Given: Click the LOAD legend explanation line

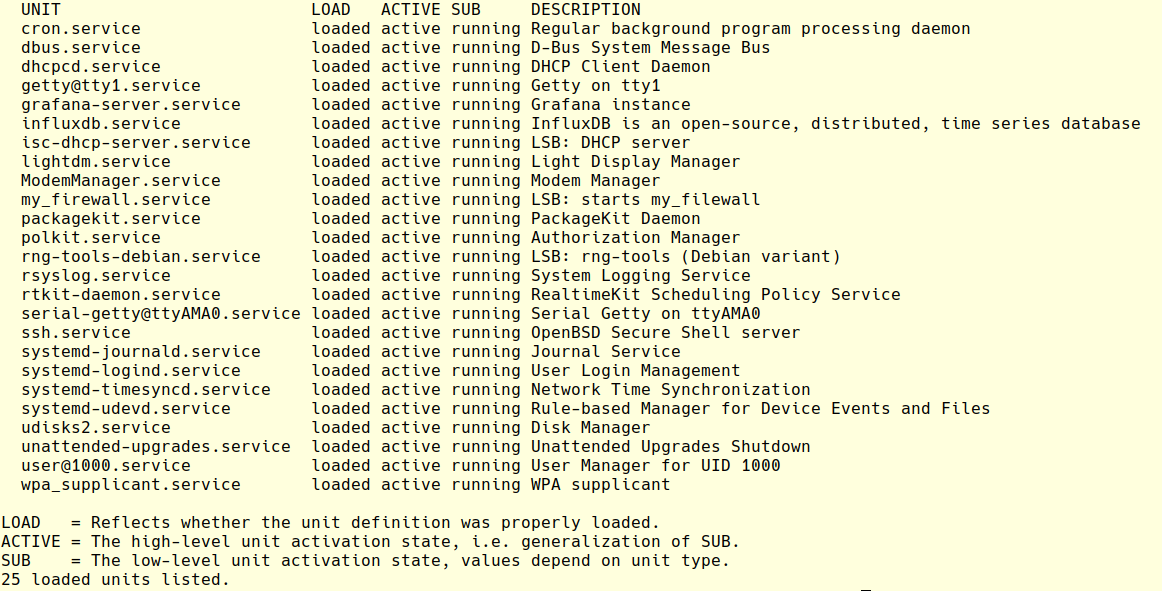Looking at the screenshot, I should [331, 523].
